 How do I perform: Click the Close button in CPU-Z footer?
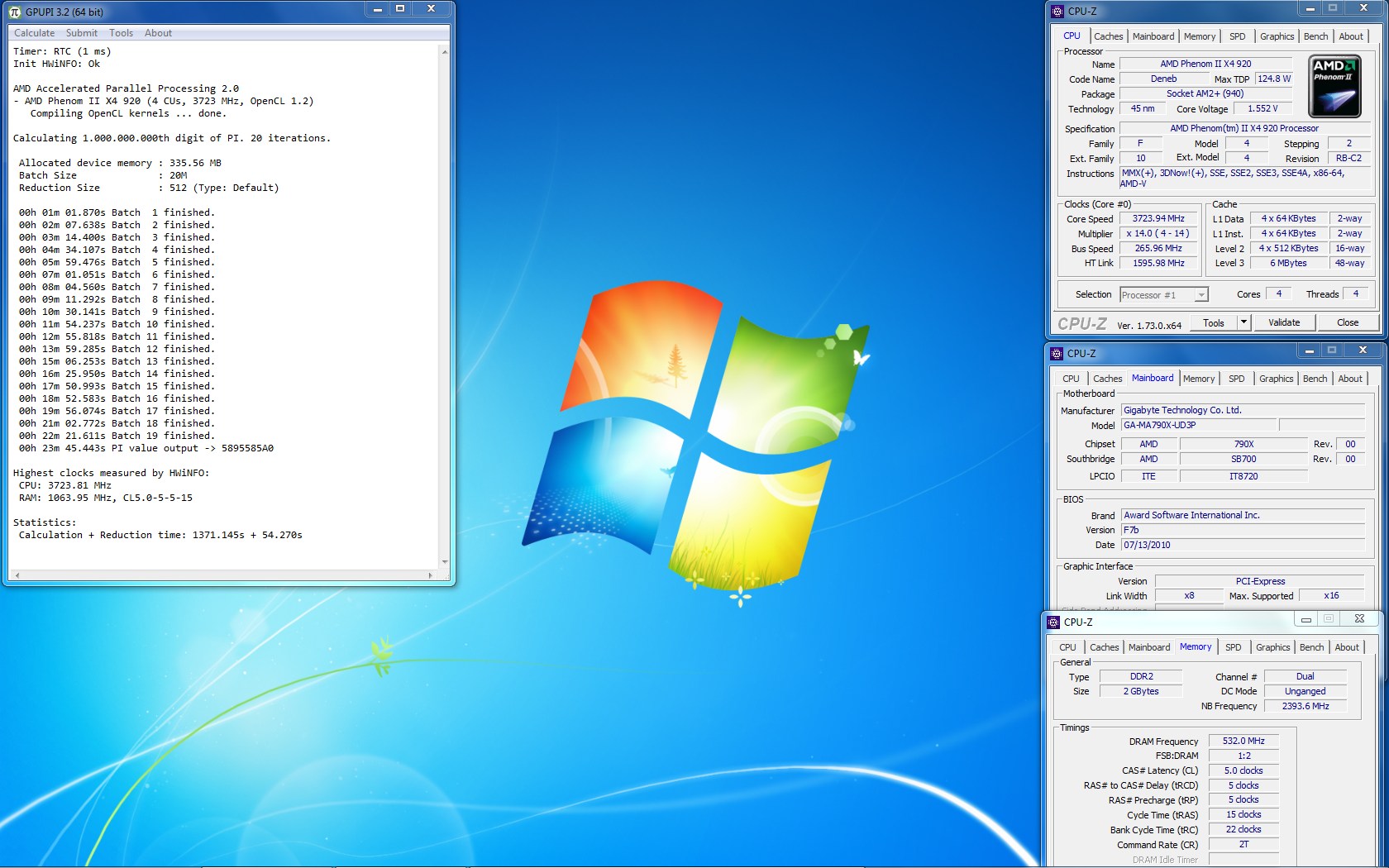1348,323
